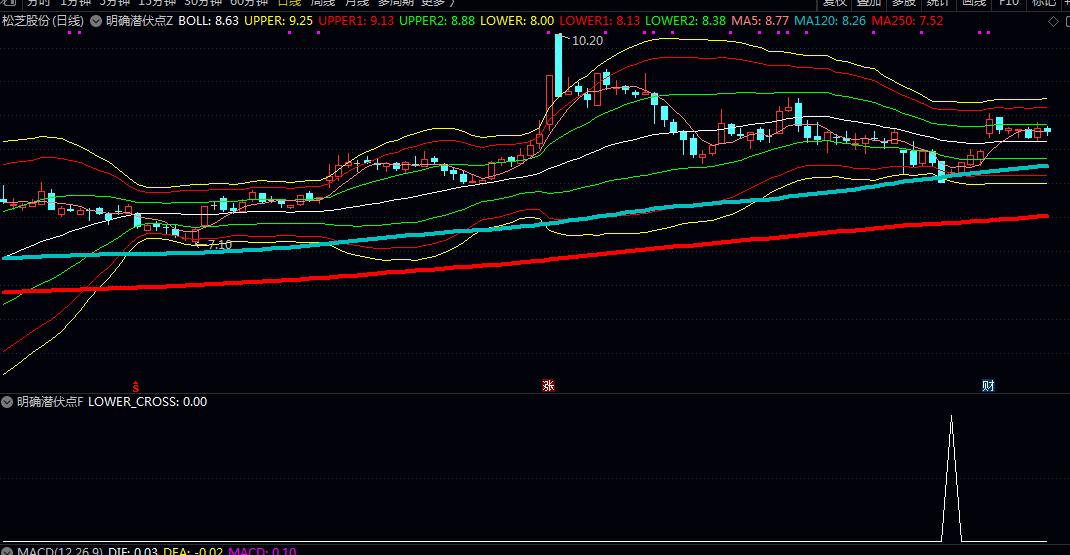The image size is (1070, 555).
Task: Click the MA120: 8.26 value label
Action: 830,21
